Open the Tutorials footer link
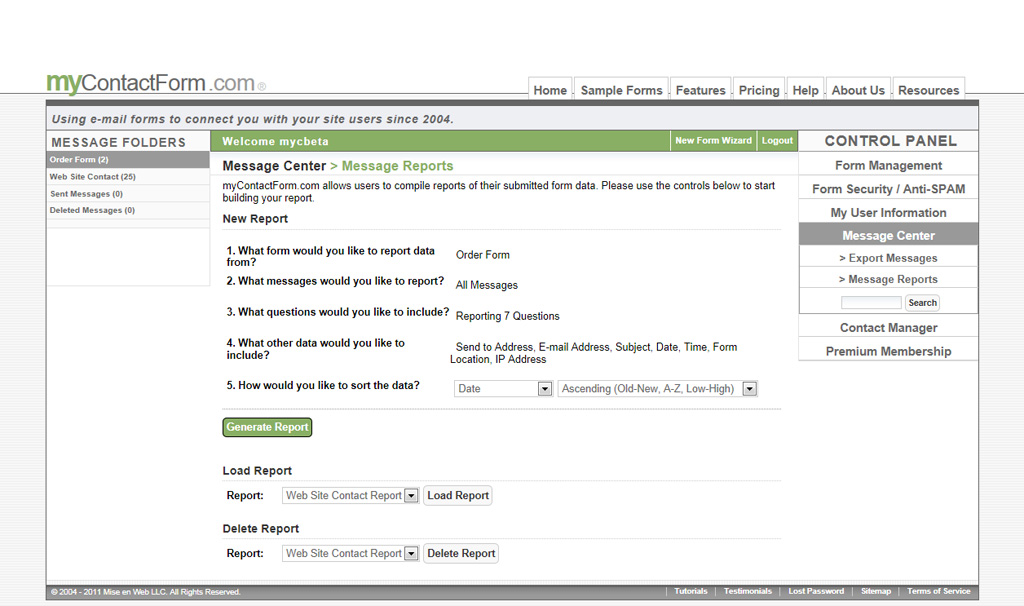Screen dimensions: 1024x606 click(x=690, y=591)
